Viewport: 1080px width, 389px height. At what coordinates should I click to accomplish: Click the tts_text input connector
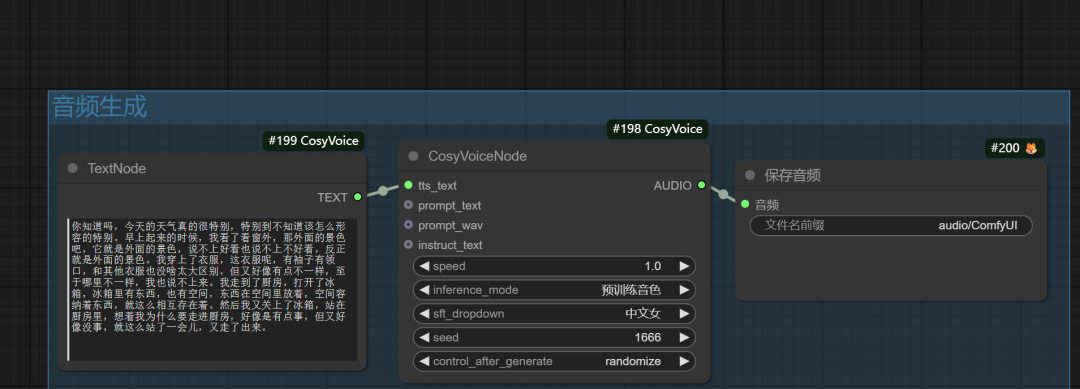point(408,185)
